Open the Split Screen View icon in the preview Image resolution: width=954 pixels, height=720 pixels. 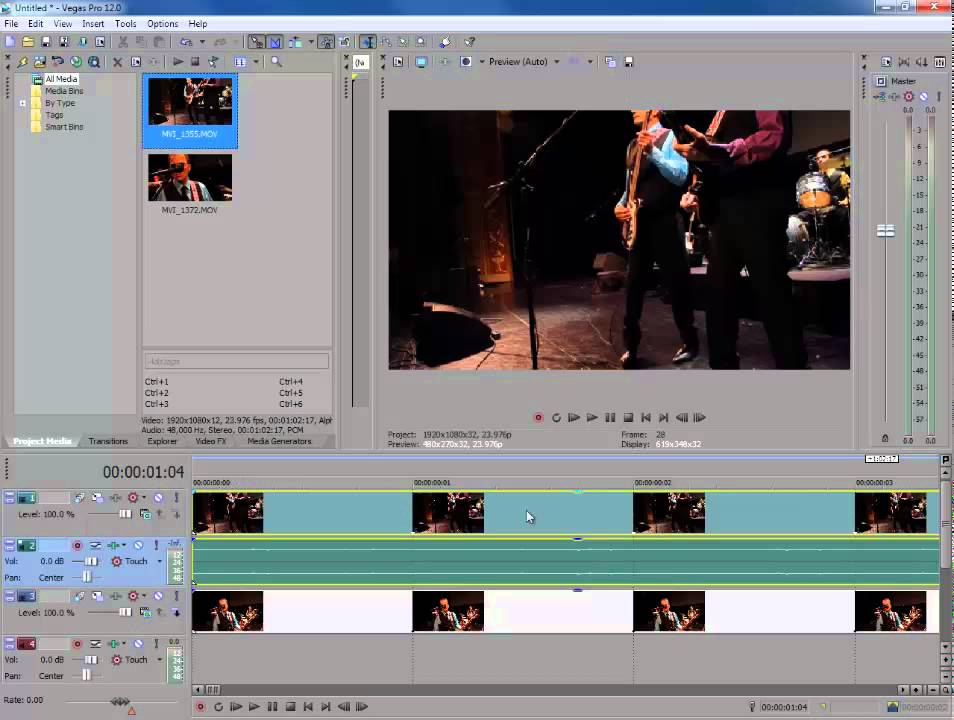(x=465, y=62)
